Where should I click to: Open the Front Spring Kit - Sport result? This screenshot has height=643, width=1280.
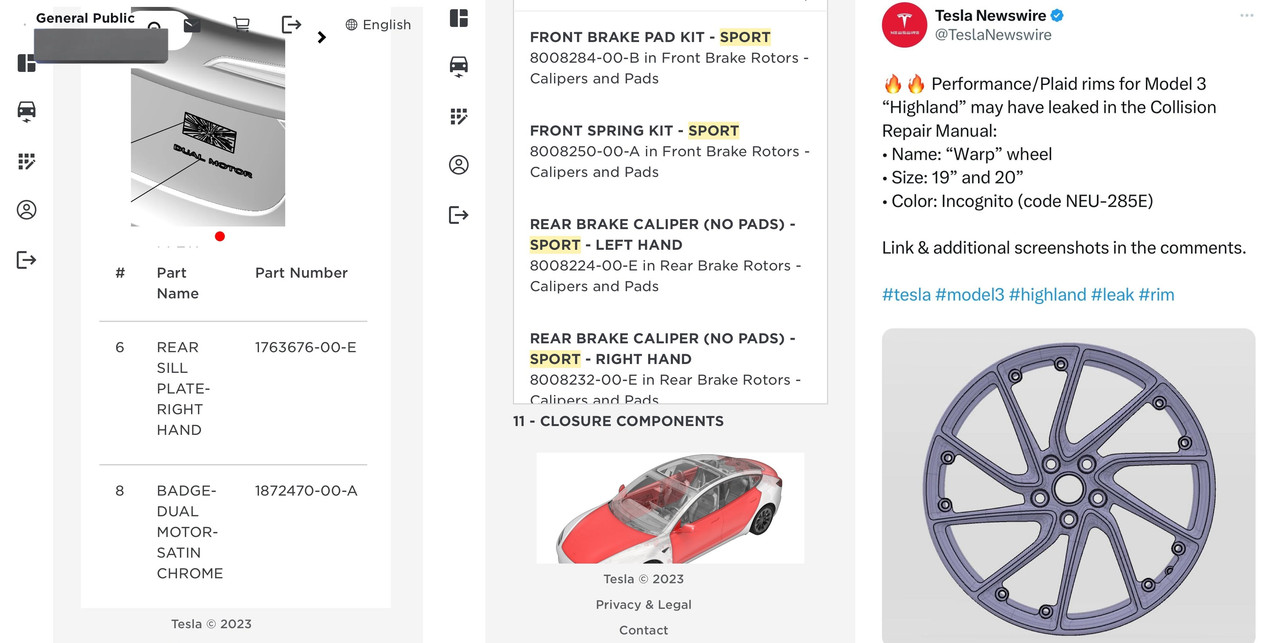670,151
